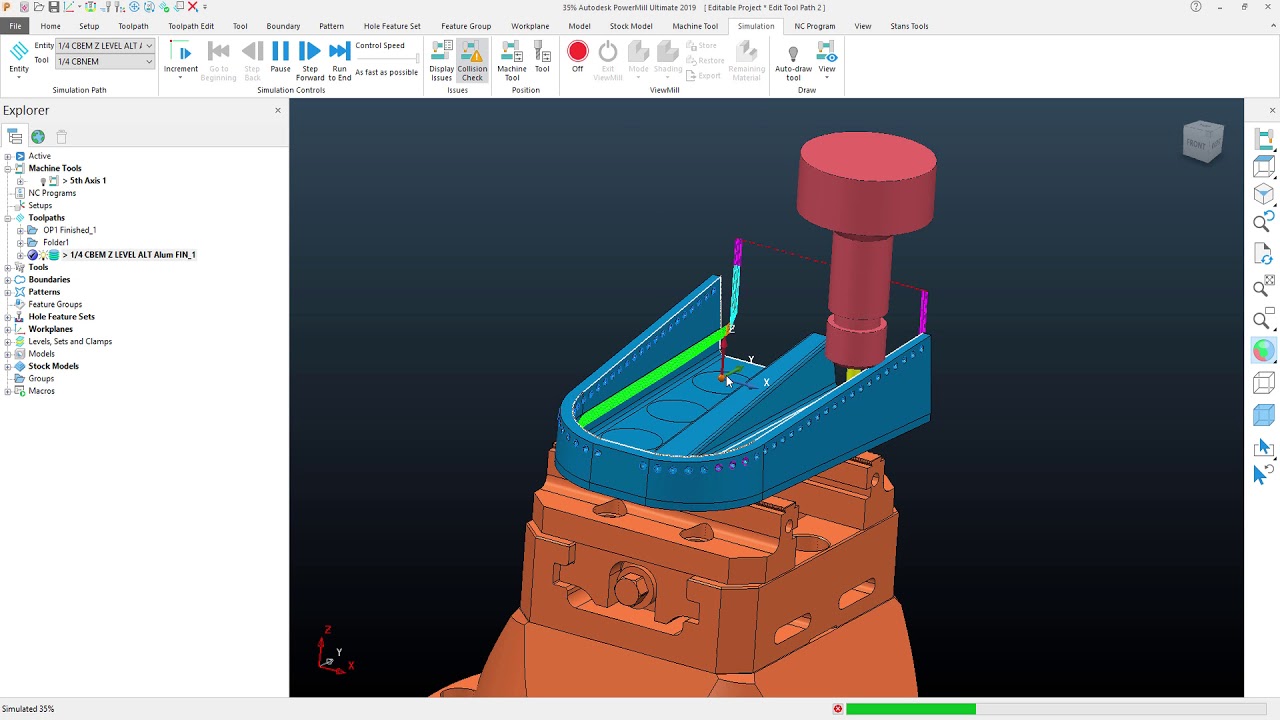Expand the OP1 Finished_1 folder
Screen dimensions: 1280x720
(x=20, y=230)
